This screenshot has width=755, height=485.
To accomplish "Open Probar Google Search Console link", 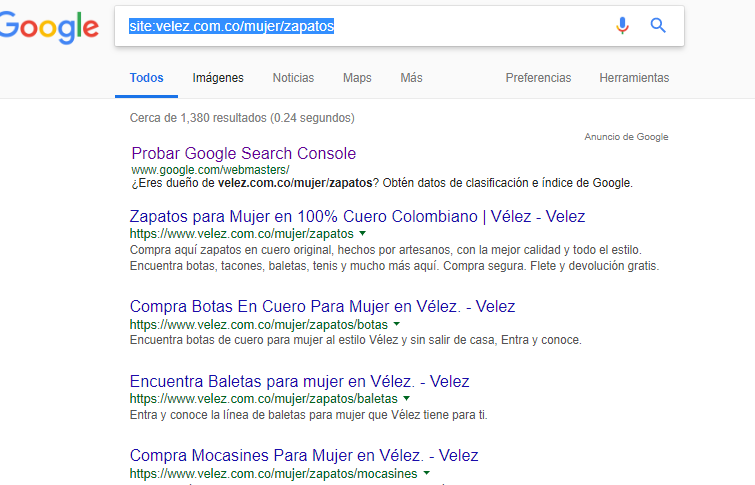I will pos(244,153).
